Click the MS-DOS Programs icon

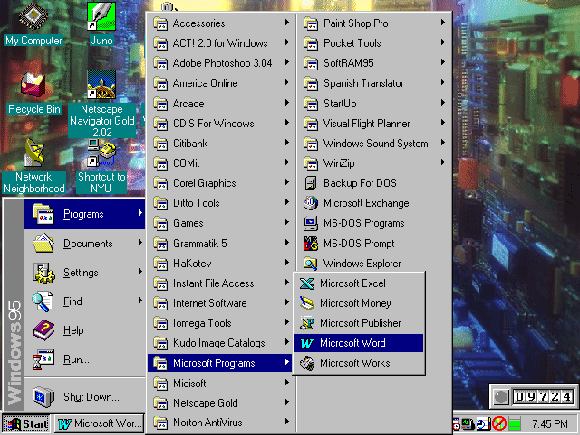(x=310, y=223)
